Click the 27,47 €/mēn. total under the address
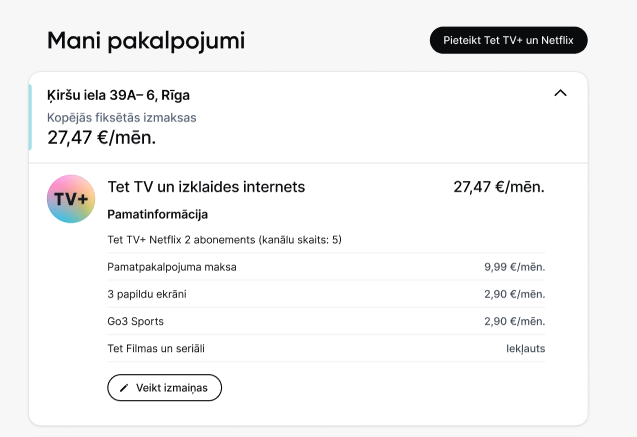Image resolution: width=637 pixels, height=437 pixels. coord(101,138)
